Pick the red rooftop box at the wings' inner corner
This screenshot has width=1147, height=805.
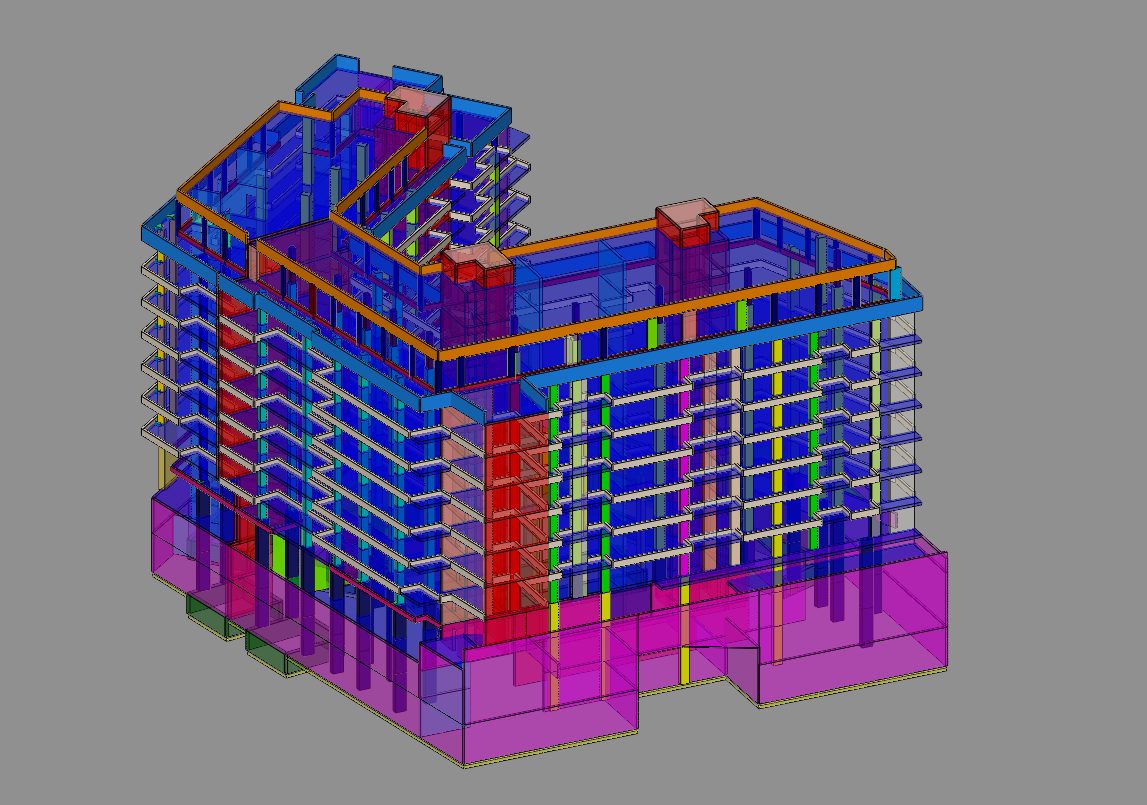[x=476, y=264]
